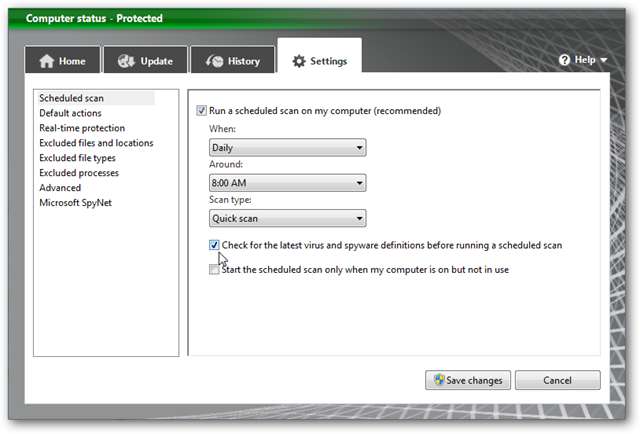The height and width of the screenshot is (434, 640).
Task: Open the When dropdown set to Daily
Action: tap(287, 147)
